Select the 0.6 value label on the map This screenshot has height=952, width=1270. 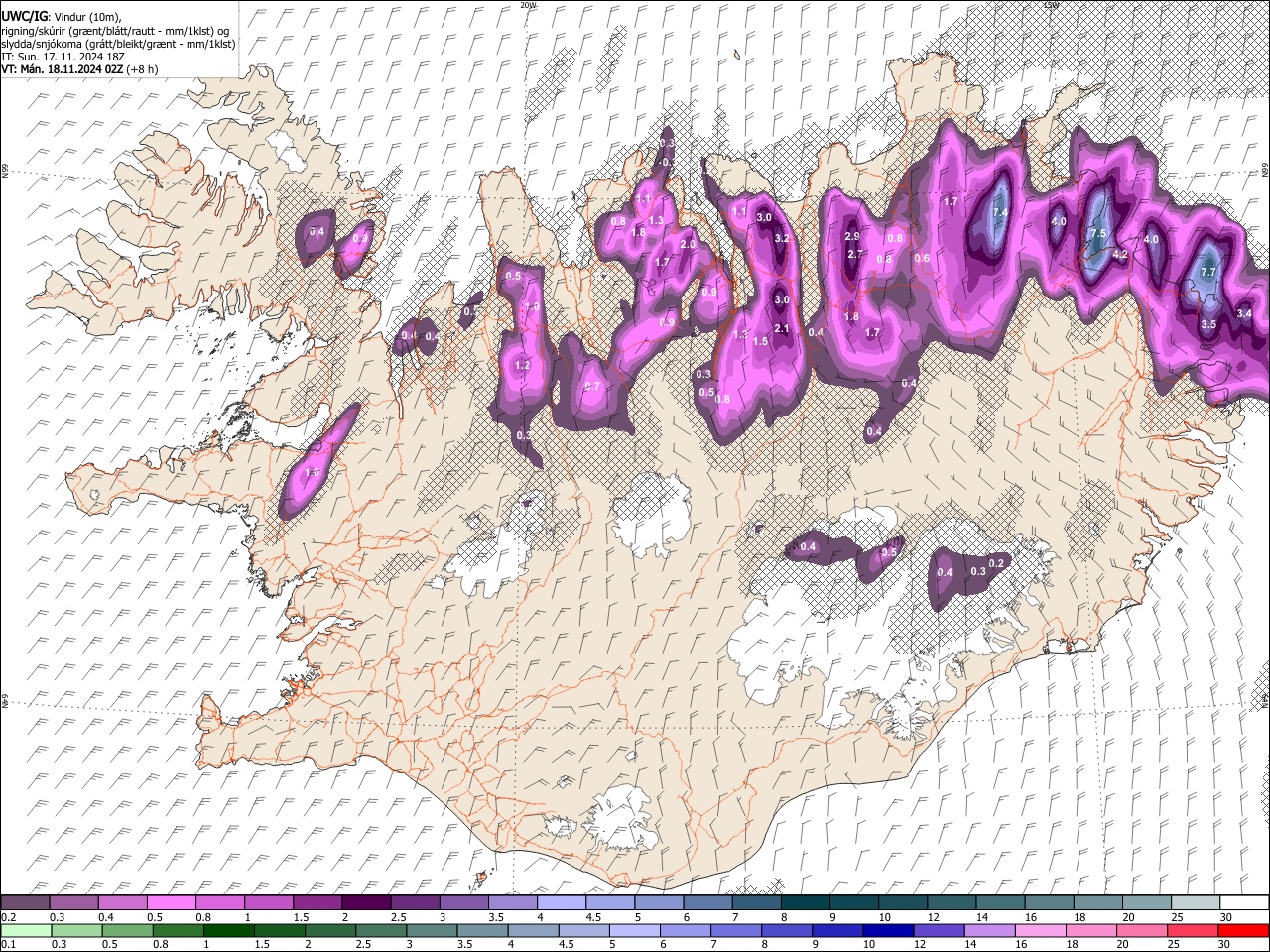922,259
